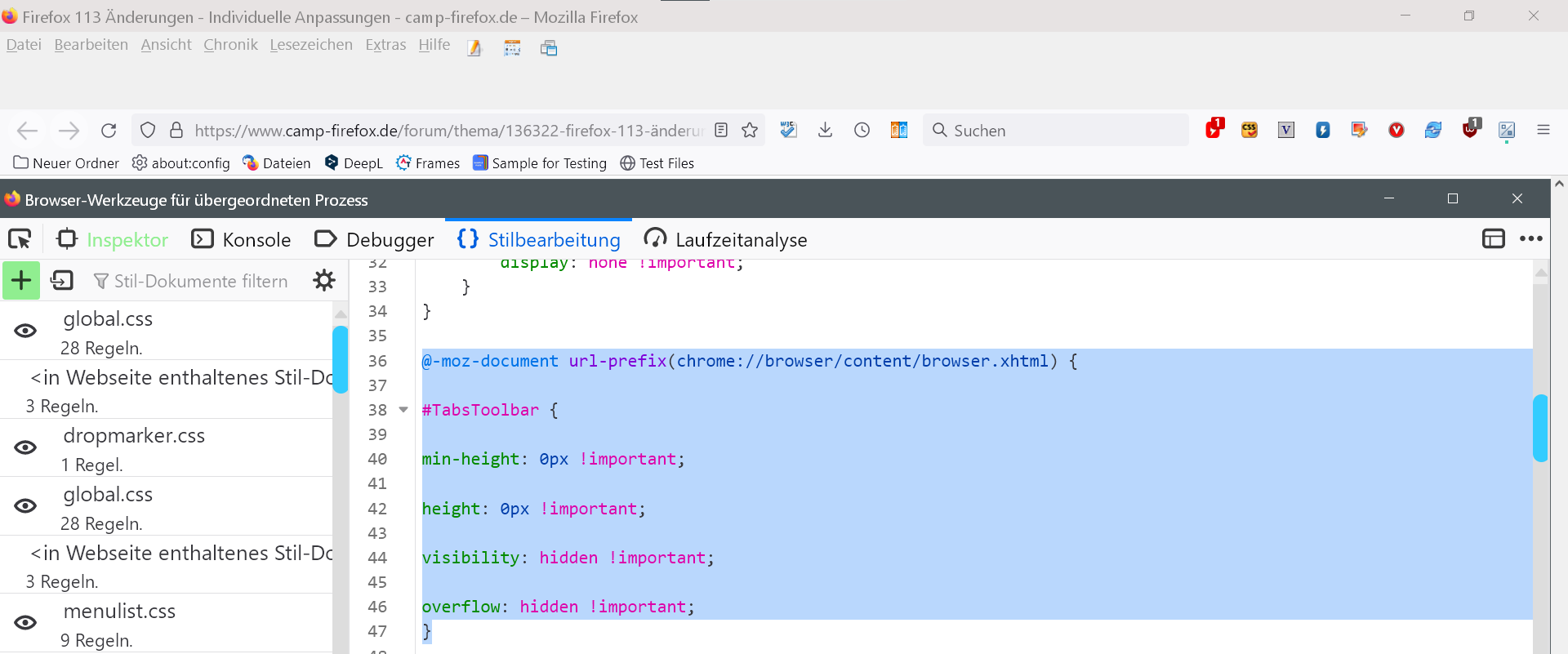Open the Firefox downloads panel

click(825, 131)
